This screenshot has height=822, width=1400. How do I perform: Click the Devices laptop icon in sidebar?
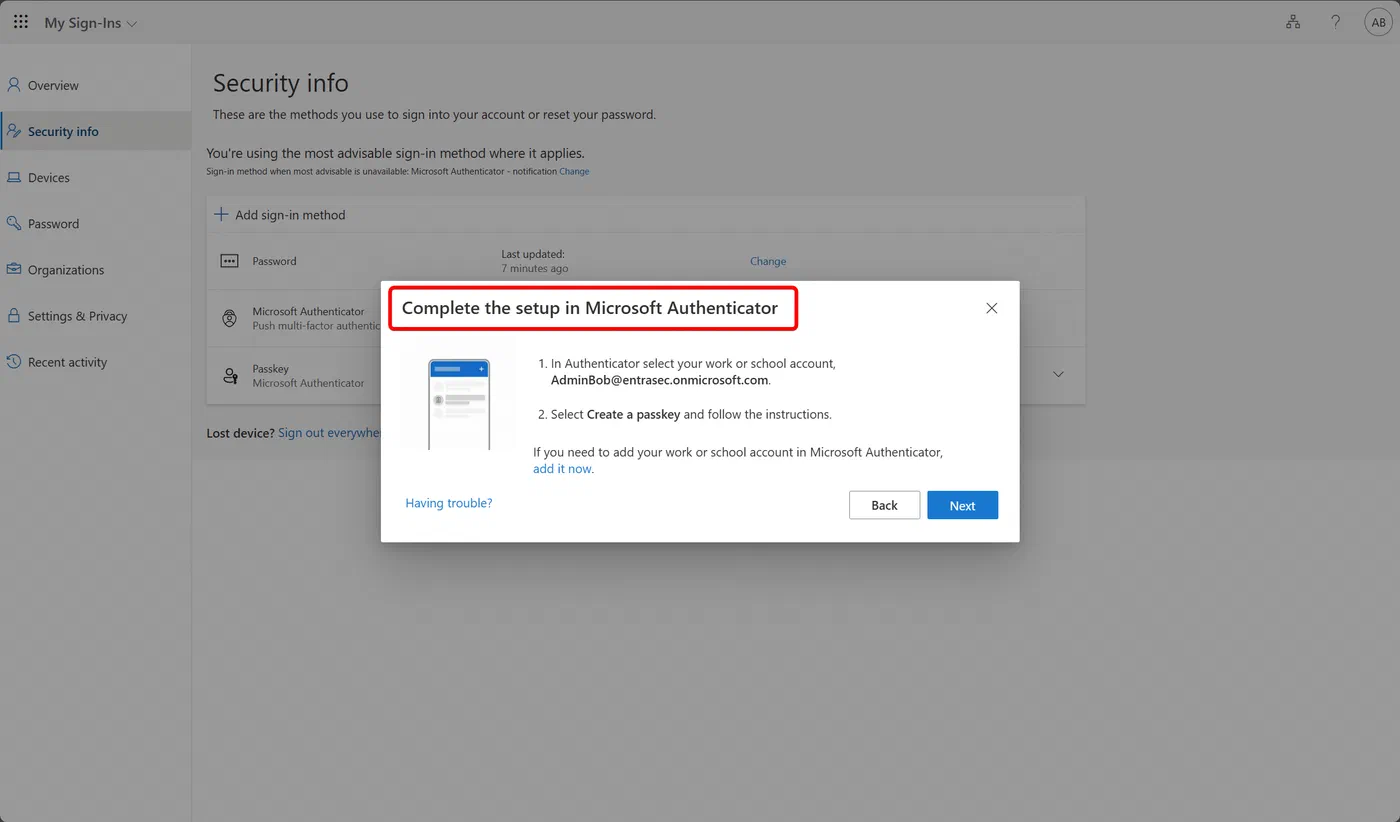coord(13,177)
